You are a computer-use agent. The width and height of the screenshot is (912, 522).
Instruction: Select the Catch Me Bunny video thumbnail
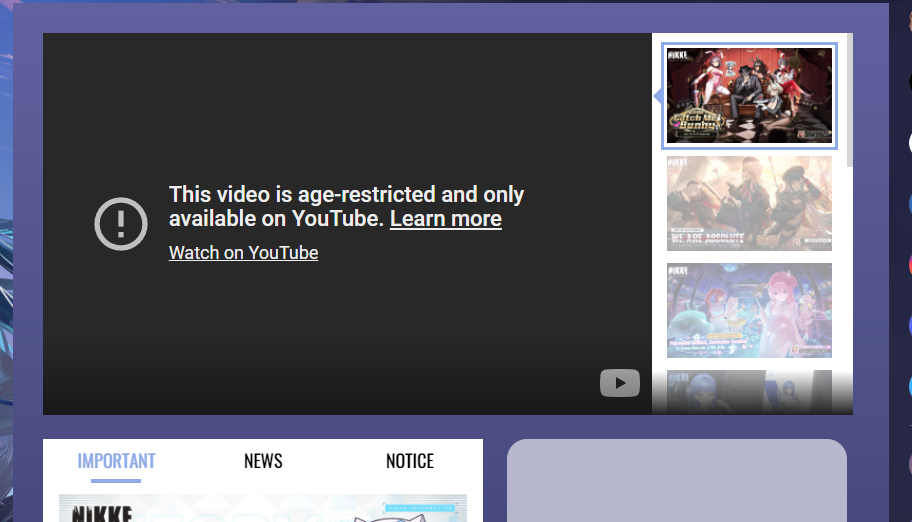pyautogui.click(x=749, y=96)
